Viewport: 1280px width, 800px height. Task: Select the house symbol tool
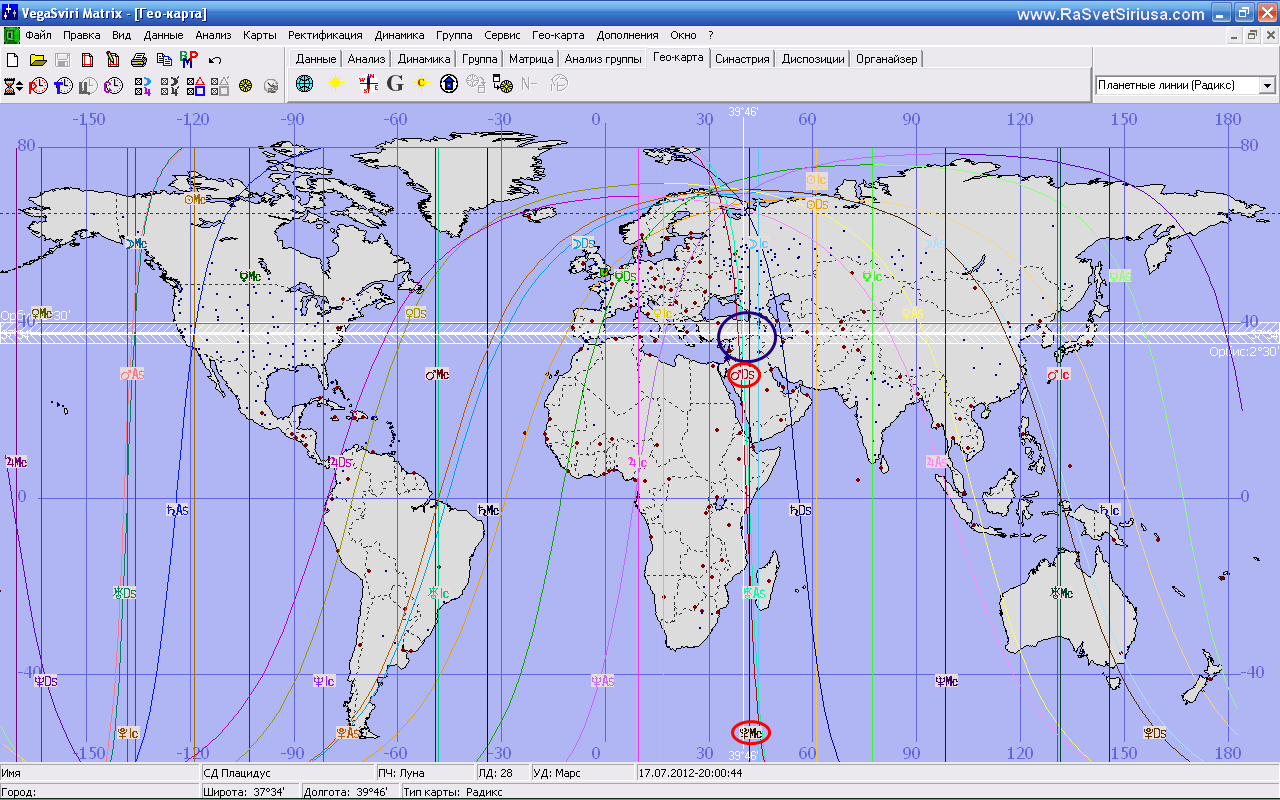point(449,83)
